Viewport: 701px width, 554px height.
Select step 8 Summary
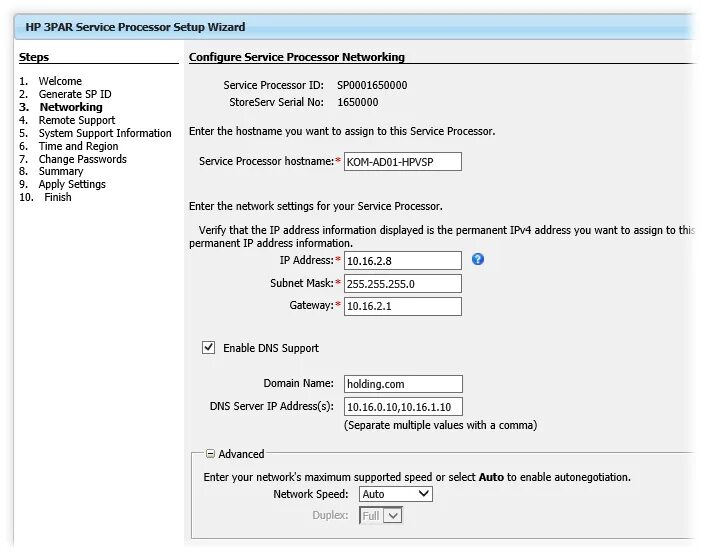click(61, 171)
